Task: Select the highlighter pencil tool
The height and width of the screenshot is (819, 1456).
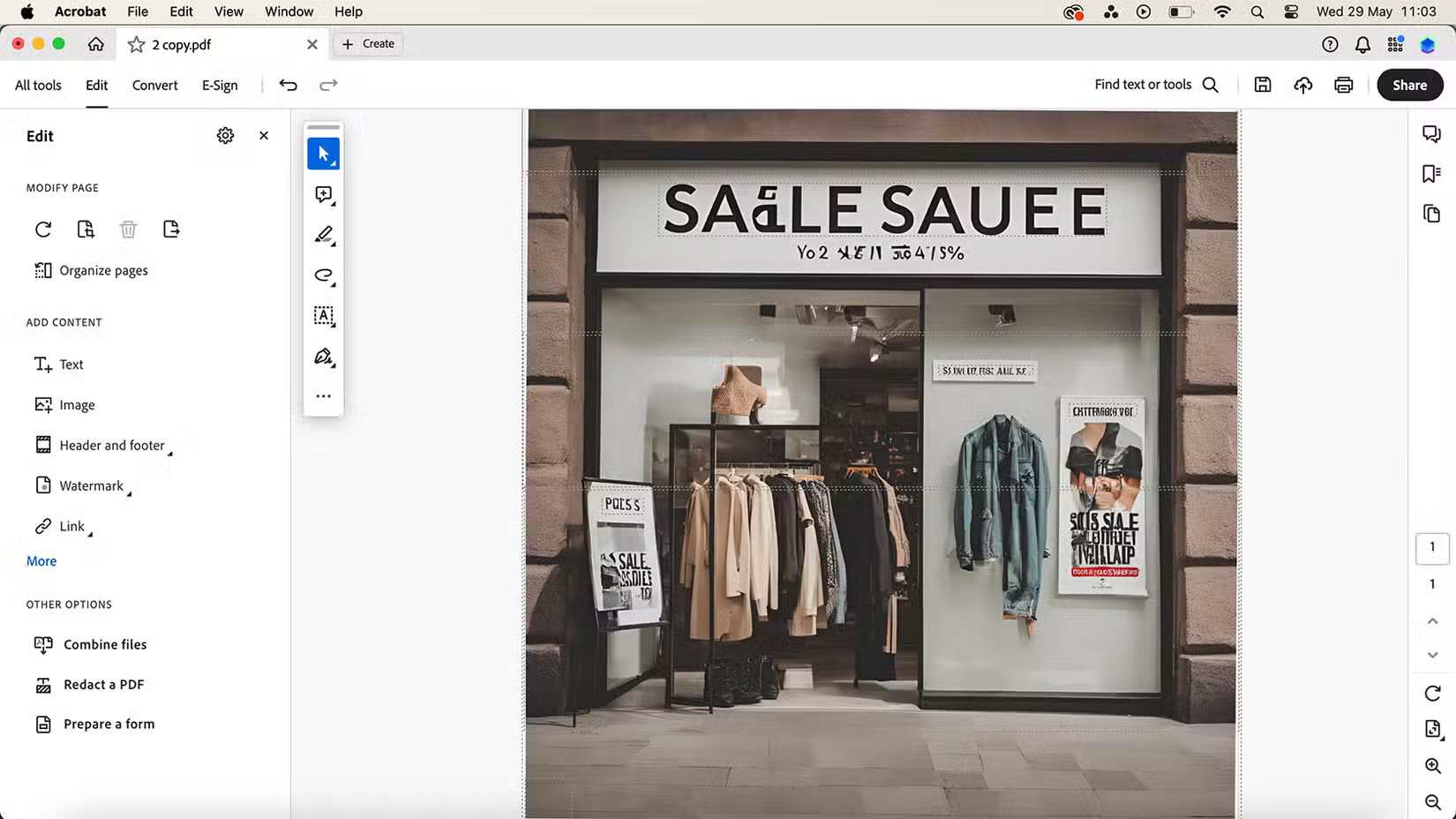Action: [323, 234]
